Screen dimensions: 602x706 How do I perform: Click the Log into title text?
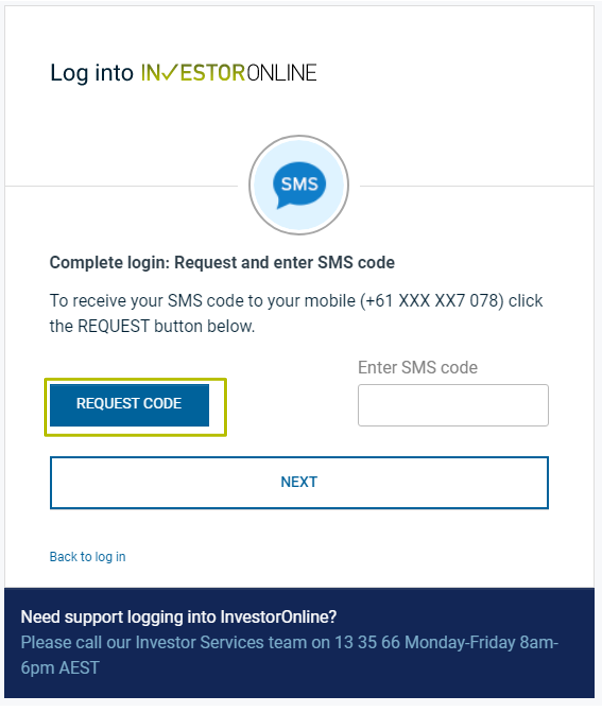[x=92, y=73]
